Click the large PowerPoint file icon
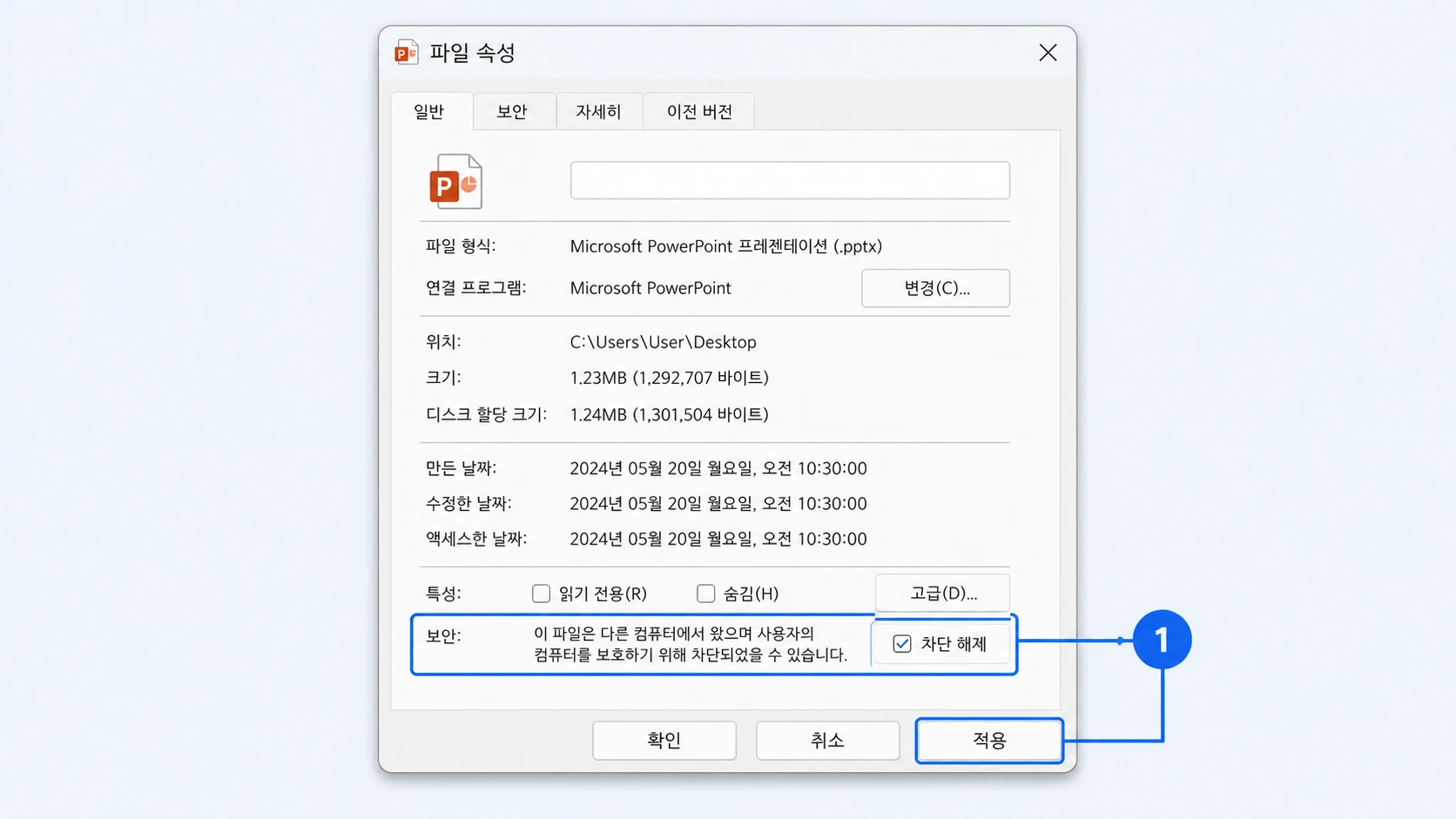Image resolution: width=1456 pixels, height=819 pixels. tap(455, 181)
